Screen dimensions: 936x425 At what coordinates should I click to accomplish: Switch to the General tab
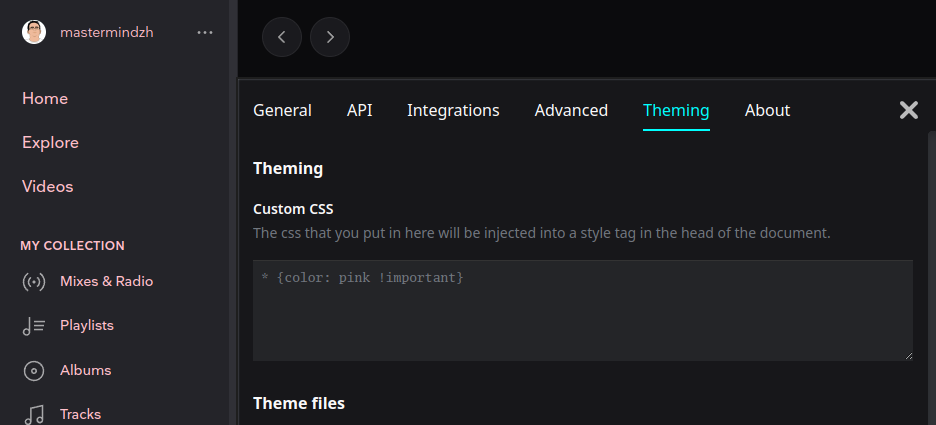(x=282, y=110)
